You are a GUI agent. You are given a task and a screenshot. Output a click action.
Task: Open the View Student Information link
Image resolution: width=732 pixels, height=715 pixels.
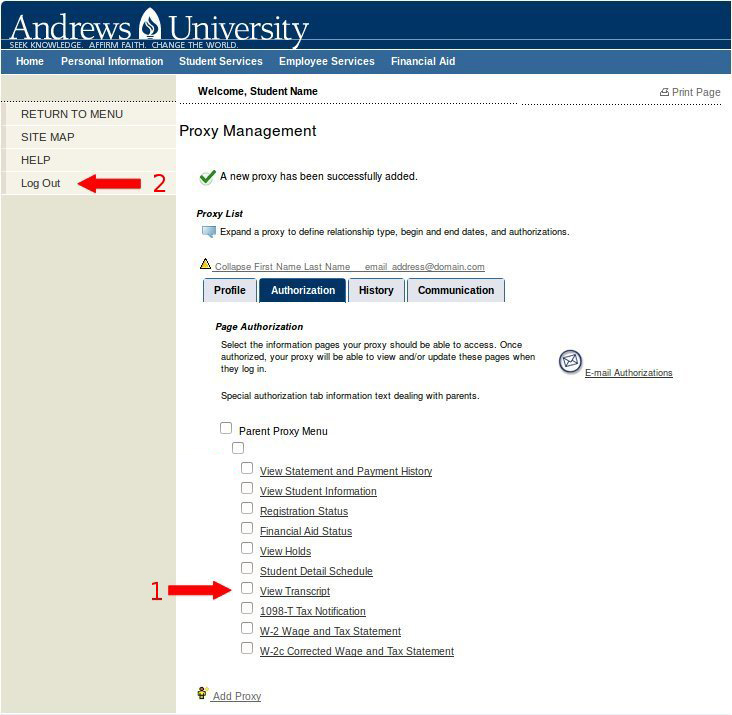(x=318, y=491)
